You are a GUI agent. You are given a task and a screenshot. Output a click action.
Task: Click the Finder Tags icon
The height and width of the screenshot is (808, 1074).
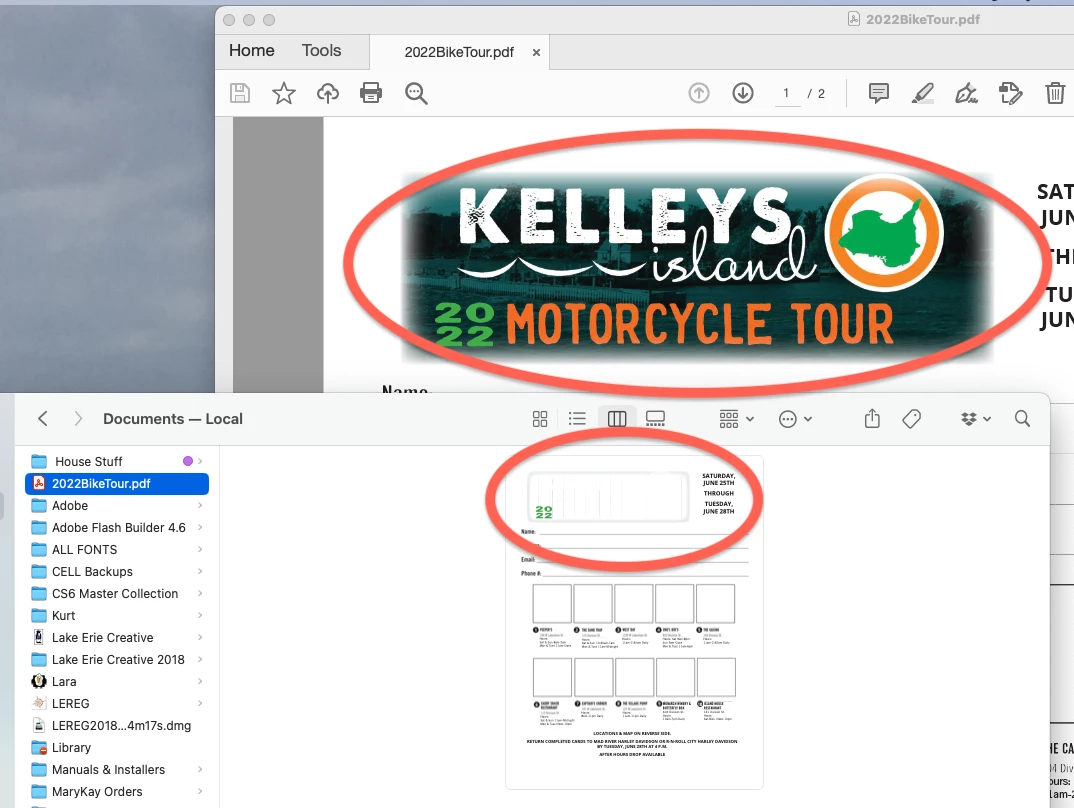click(912, 418)
